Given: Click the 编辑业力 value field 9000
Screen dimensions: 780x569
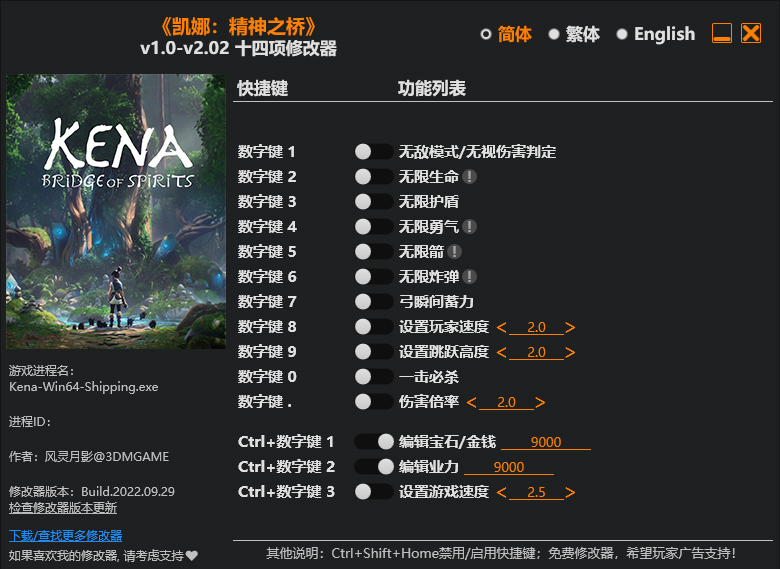Looking at the screenshot, I should pos(508,467).
